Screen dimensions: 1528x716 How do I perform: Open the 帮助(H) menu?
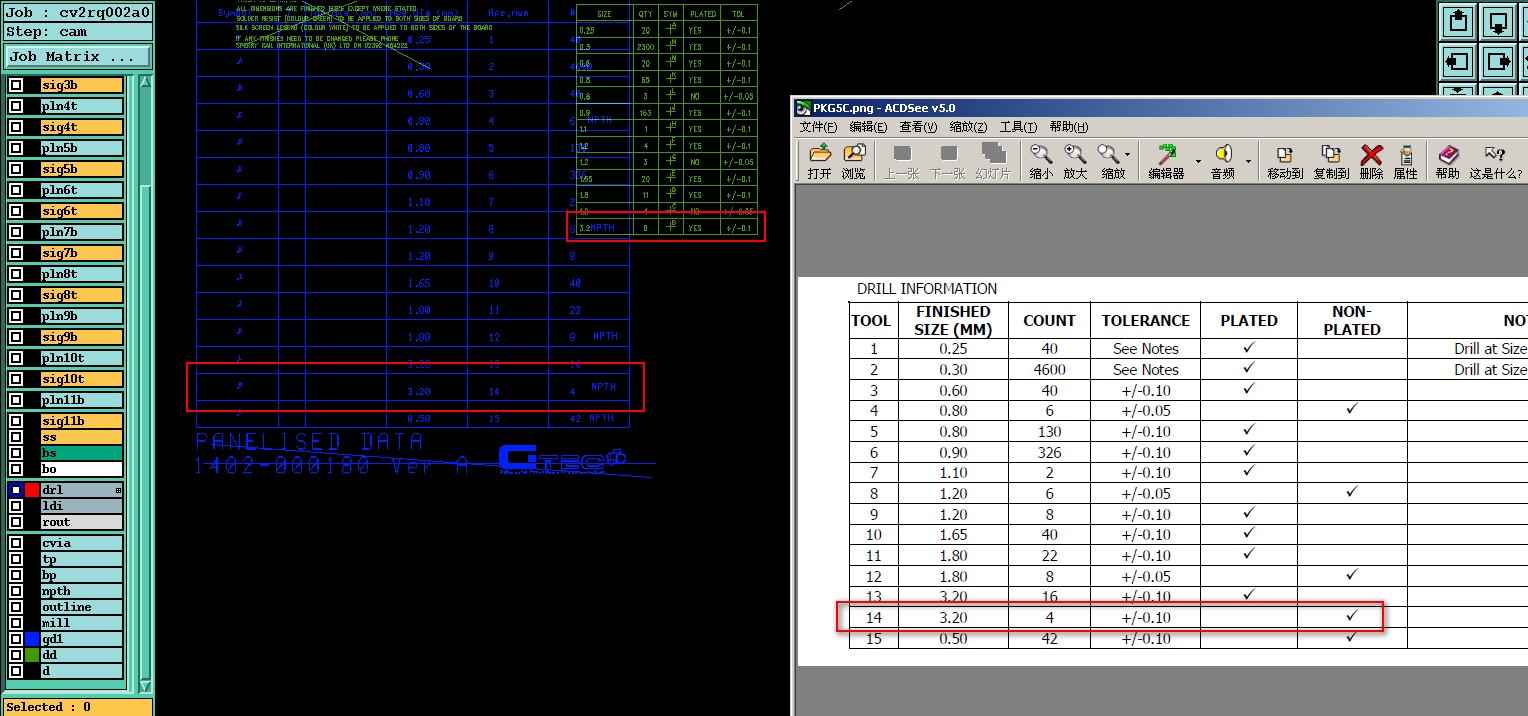click(1068, 127)
